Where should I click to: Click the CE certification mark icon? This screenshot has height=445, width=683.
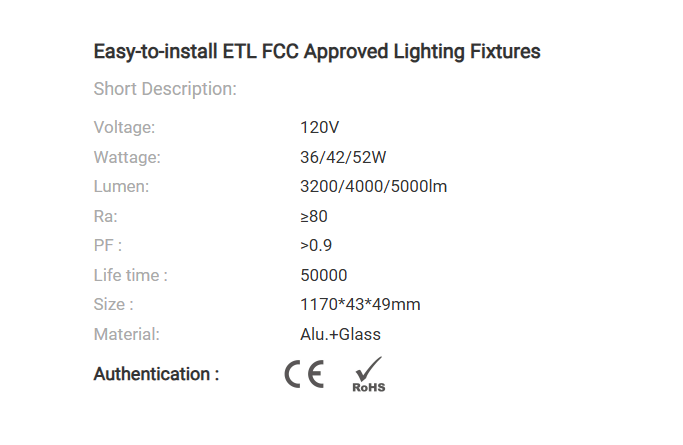(304, 374)
